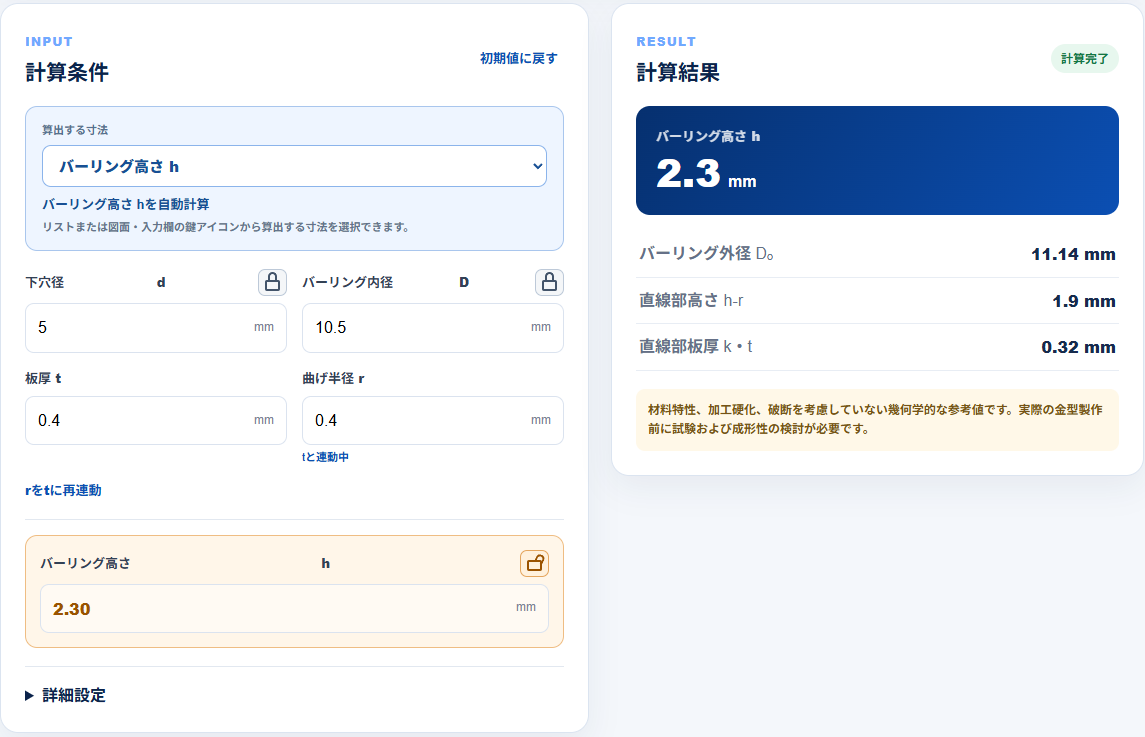Click the 11.14 mm outer diameter value
The image size is (1145, 737).
coord(1073,254)
